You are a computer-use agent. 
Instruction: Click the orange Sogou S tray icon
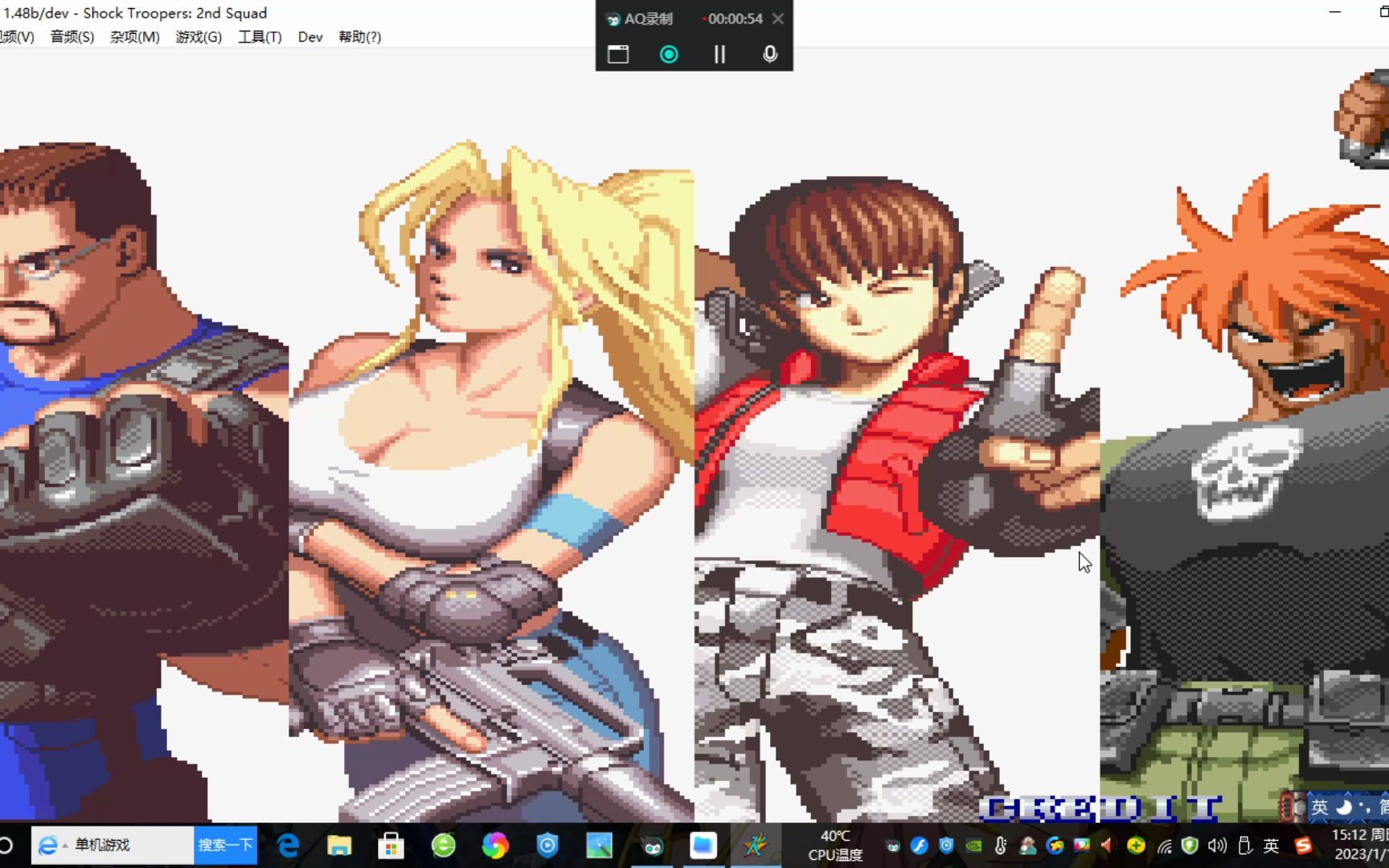tap(1303, 845)
